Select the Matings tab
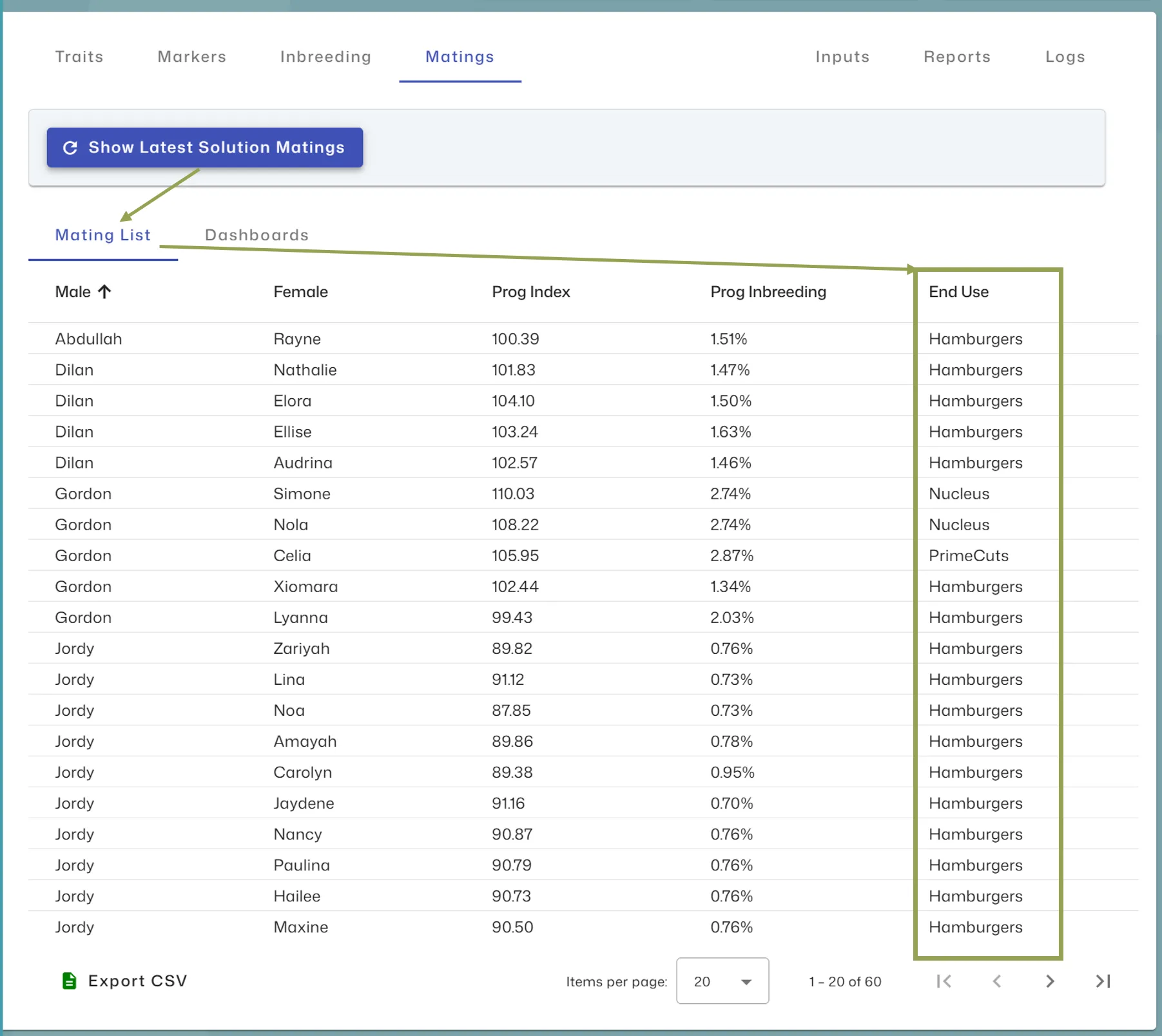1162x1036 pixels. [460, 57]
